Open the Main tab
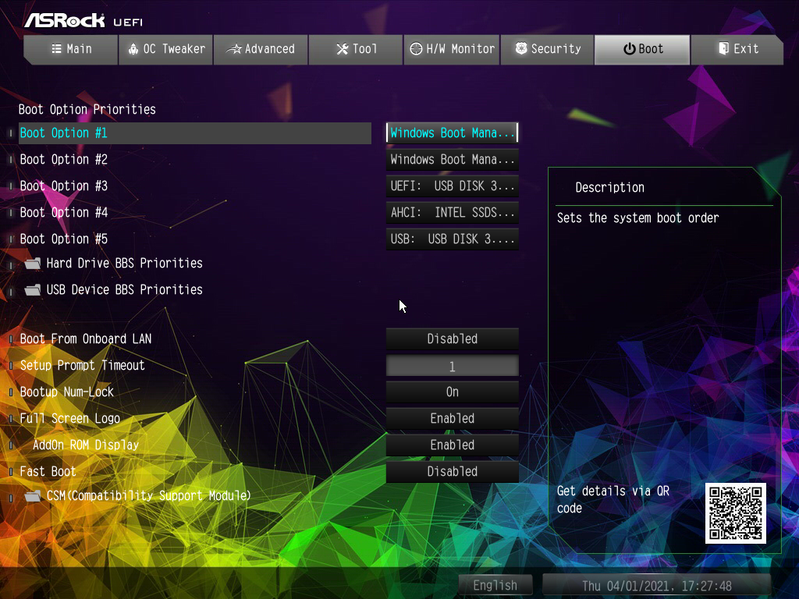The height and width of the screenshot is (599, 799). click(x=71, y=49)
